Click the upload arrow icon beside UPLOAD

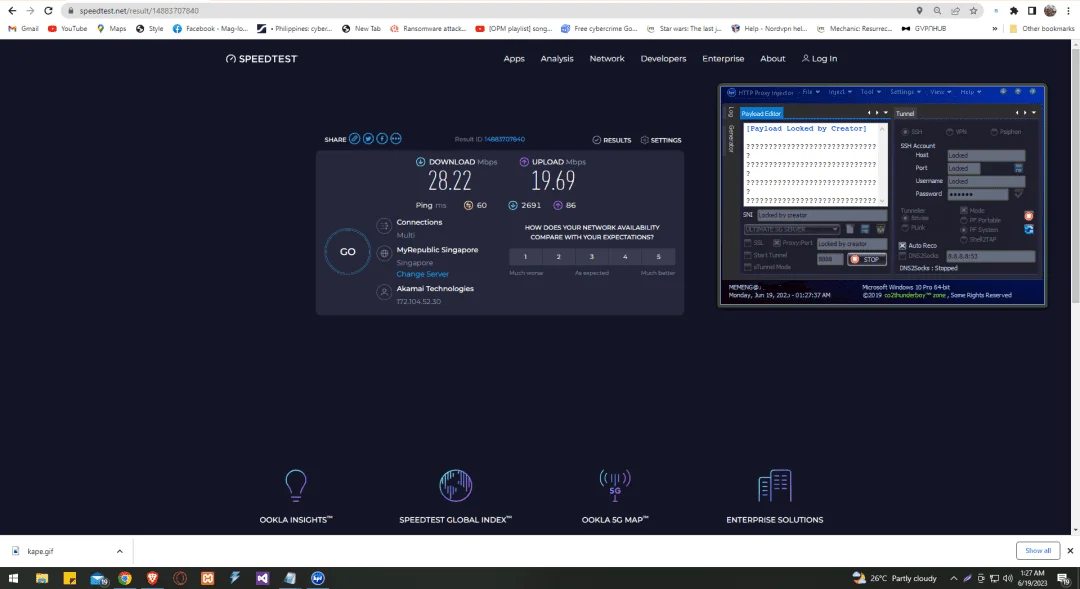tap(524, 162)
